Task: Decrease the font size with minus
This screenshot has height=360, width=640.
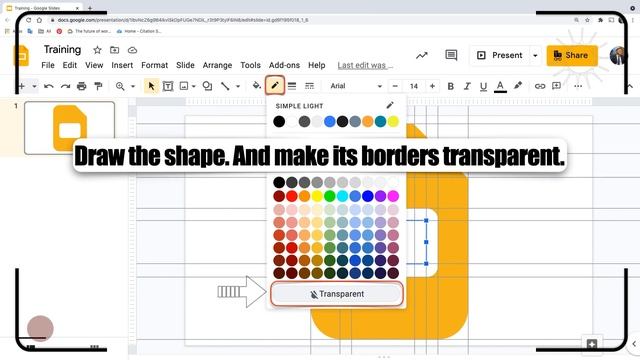Action: click(x=395, y=86)
